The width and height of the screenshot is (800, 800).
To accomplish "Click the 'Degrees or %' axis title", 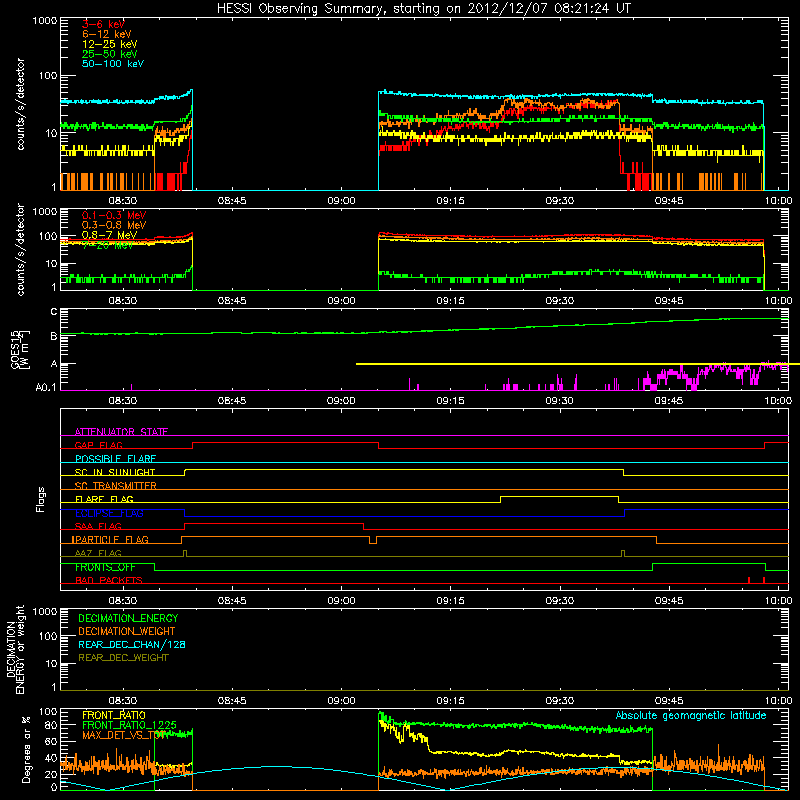I will click(26, 749).
